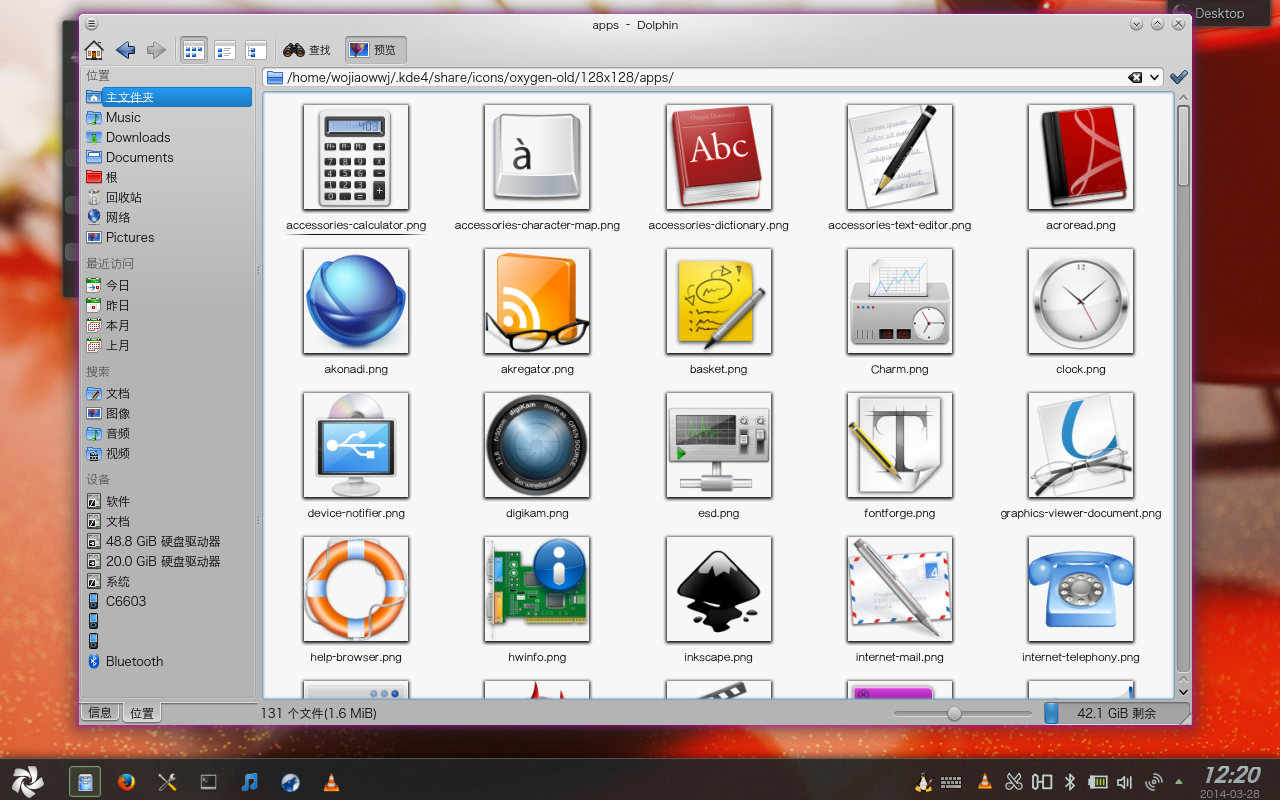Show files accessed 上月

(168, 345)
